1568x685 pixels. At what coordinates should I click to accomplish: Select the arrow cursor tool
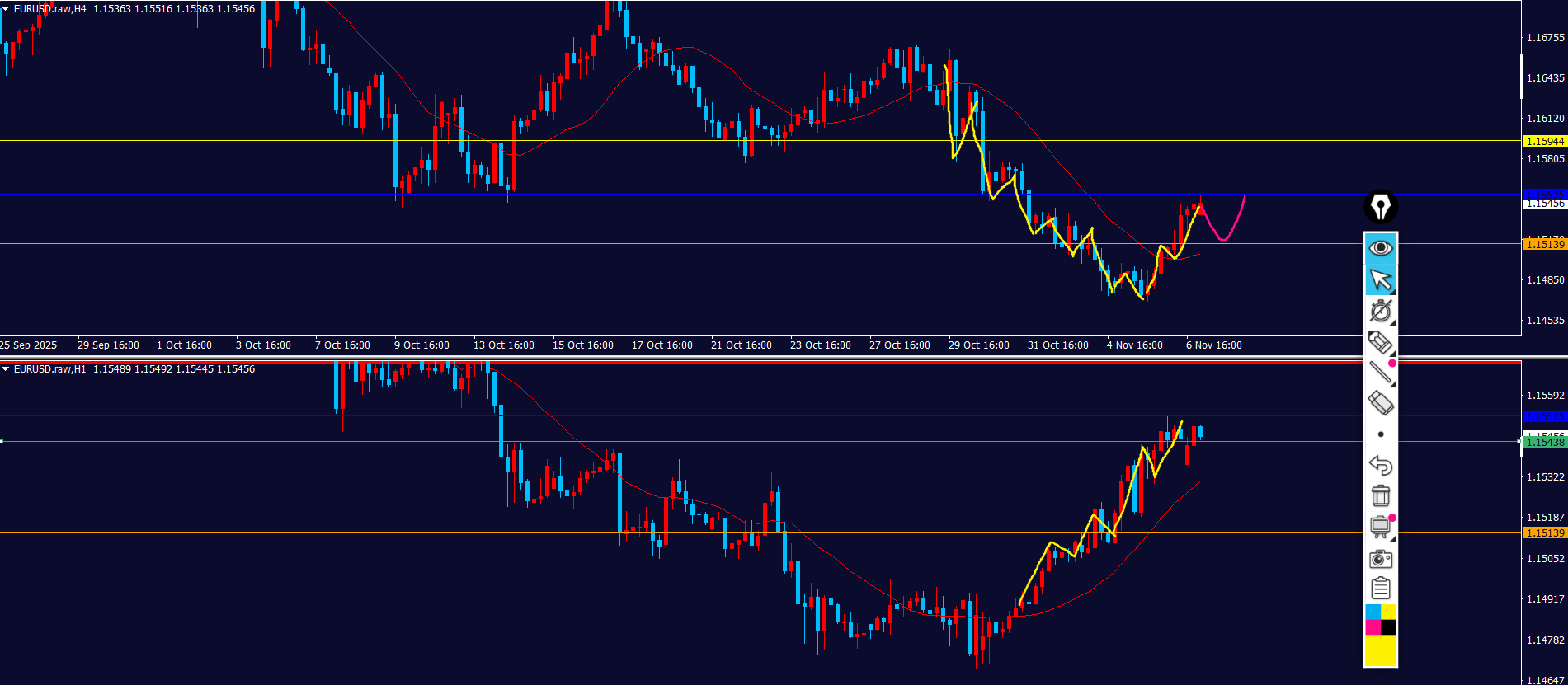[1380, 280]
